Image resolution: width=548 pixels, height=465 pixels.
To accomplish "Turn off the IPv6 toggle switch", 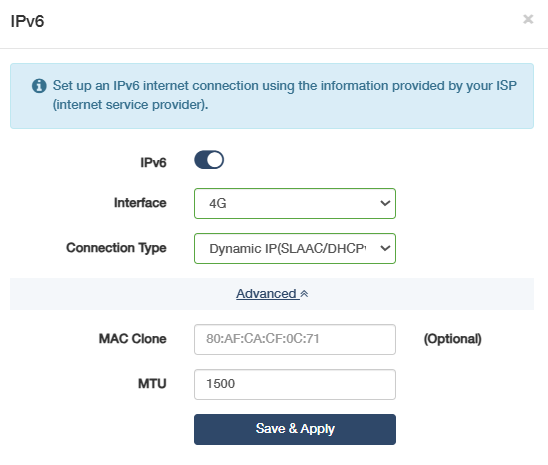I will point(209,160).
